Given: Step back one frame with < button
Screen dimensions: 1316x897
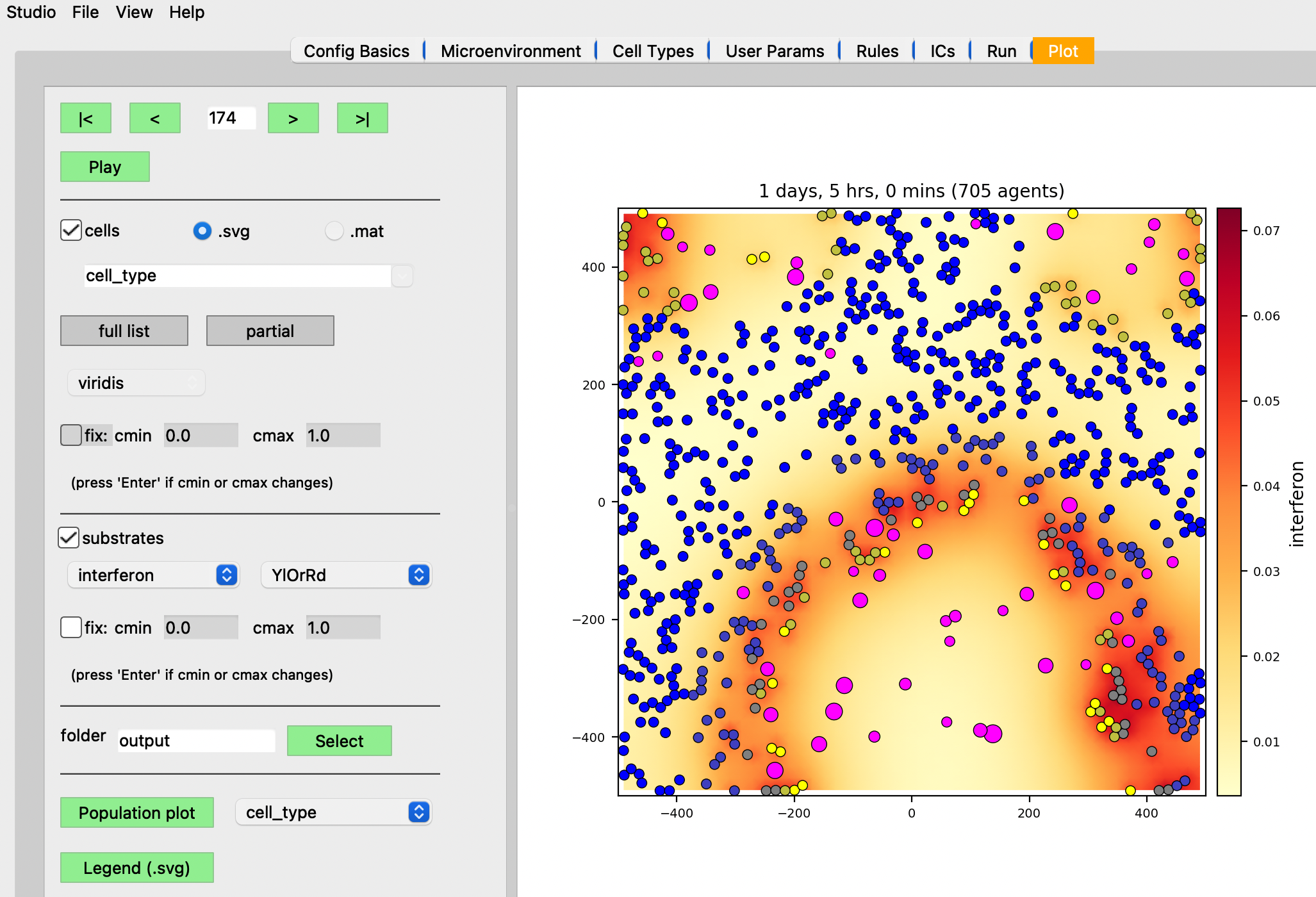Looking at the screenshot, I should (x=155, y=119).
